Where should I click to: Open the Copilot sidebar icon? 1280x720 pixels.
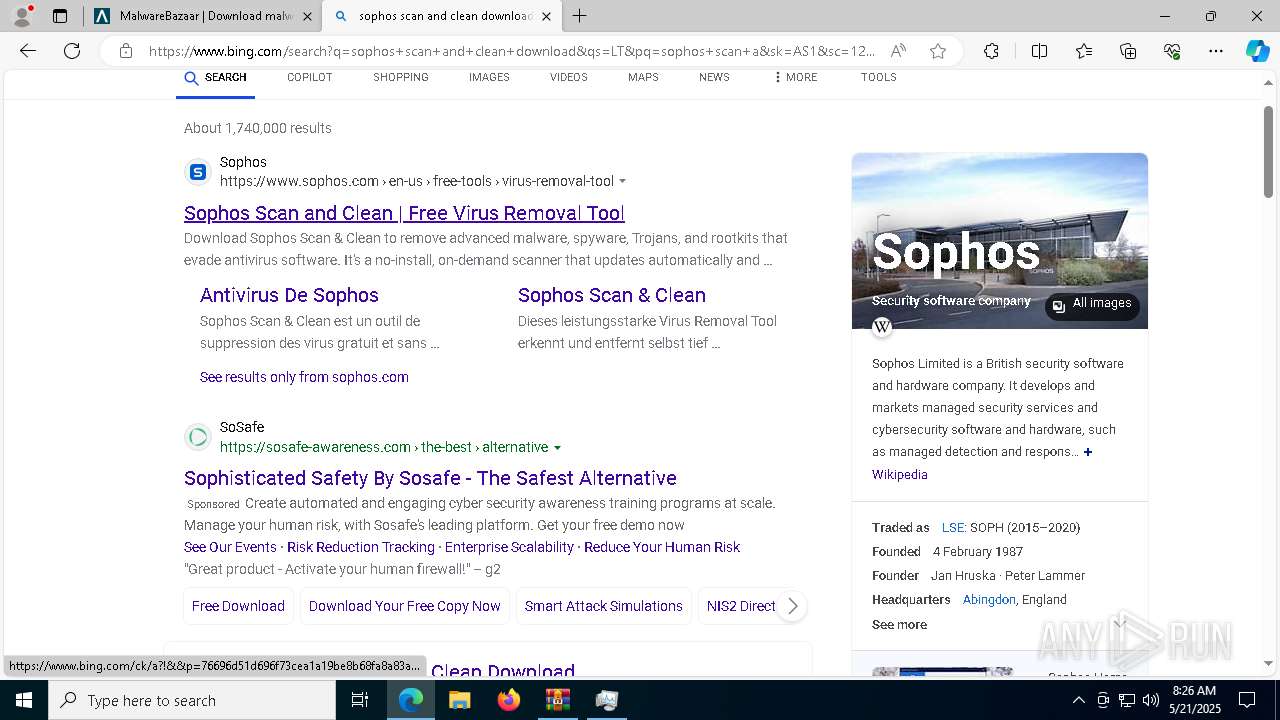pos(1257,51)
